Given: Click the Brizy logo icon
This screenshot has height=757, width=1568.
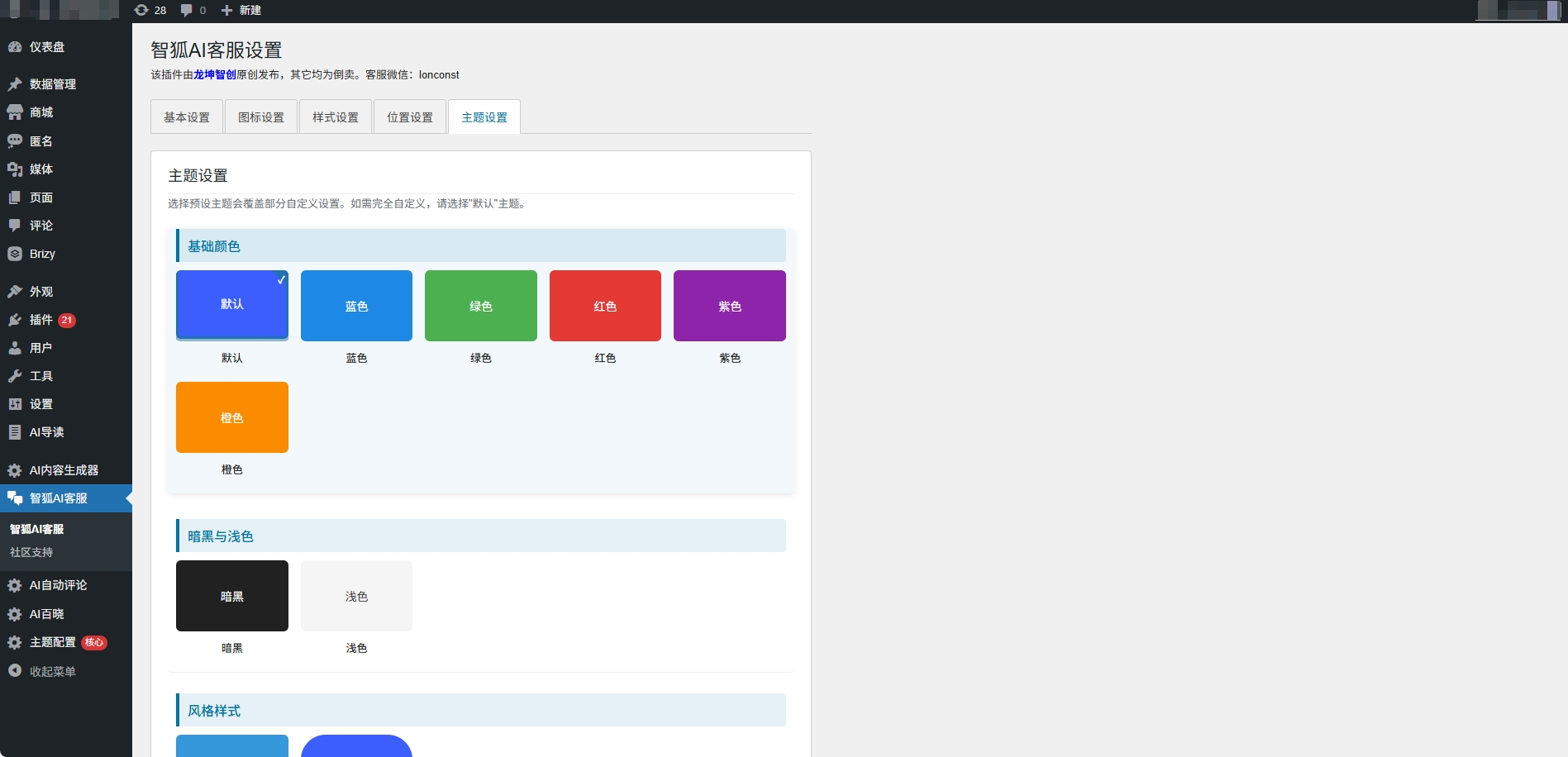Looking at the screenshot, I should tap(15, 254).
